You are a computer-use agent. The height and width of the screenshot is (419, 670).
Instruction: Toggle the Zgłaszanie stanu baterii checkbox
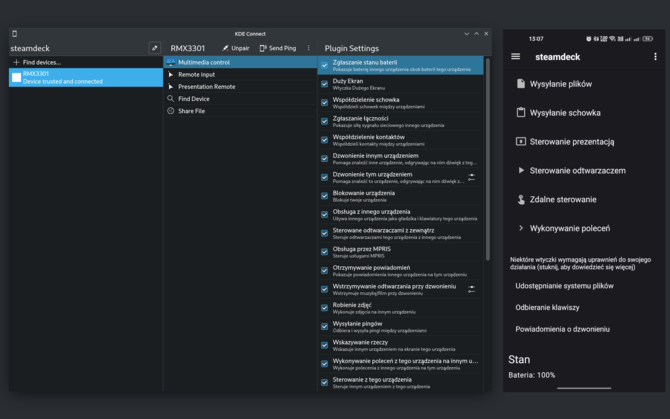(x=325, y=65)
